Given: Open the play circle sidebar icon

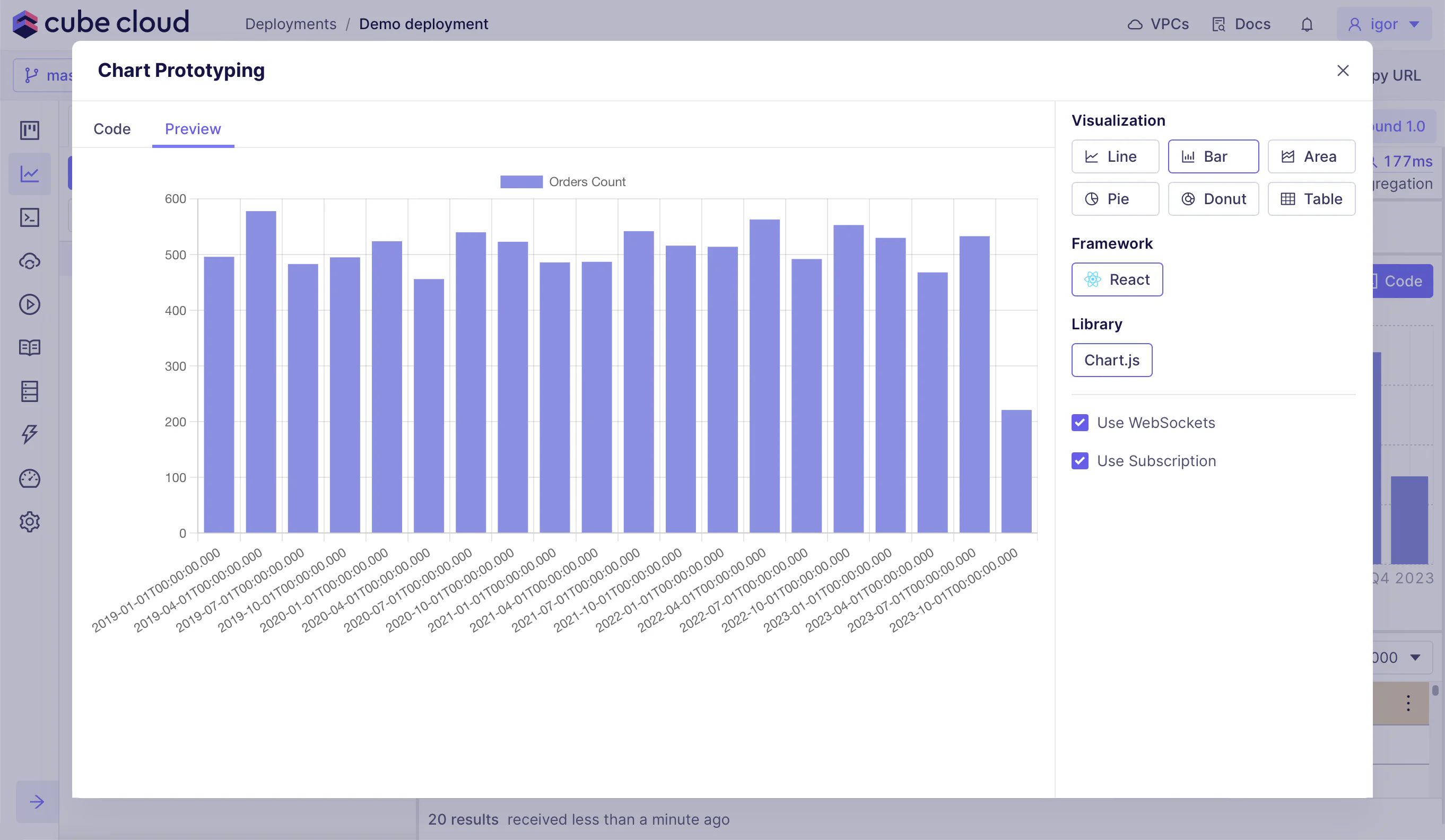Looking at the screenshot, I should 29,304.
